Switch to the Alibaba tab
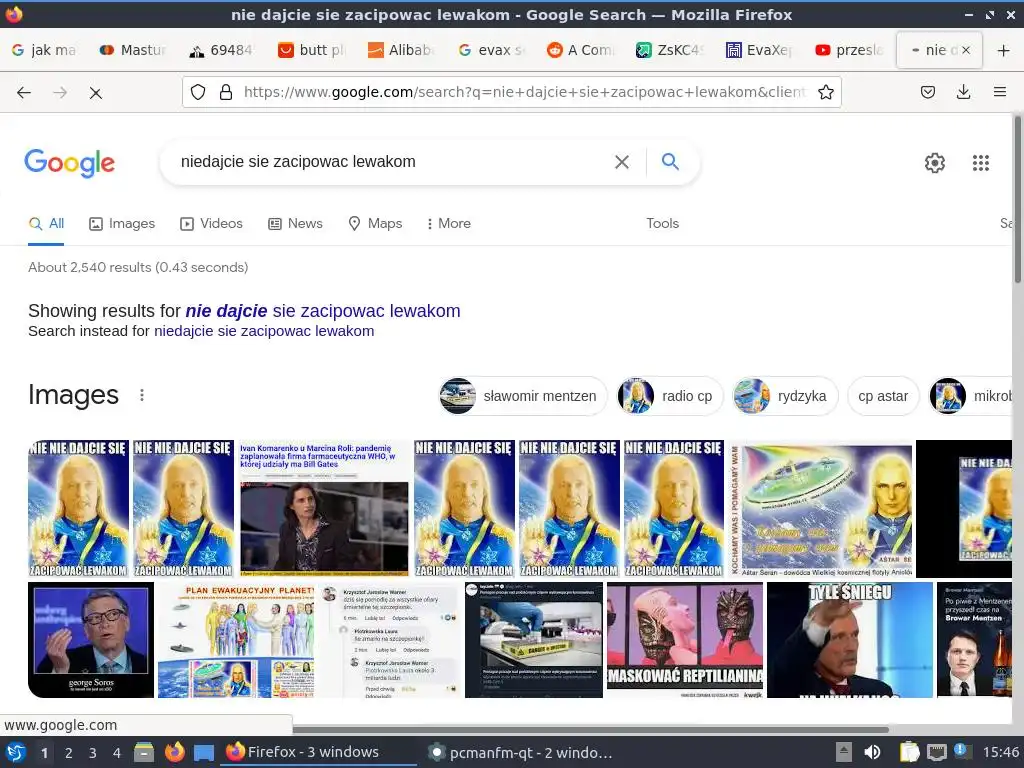1024x768 pixels. click(402, 50)
